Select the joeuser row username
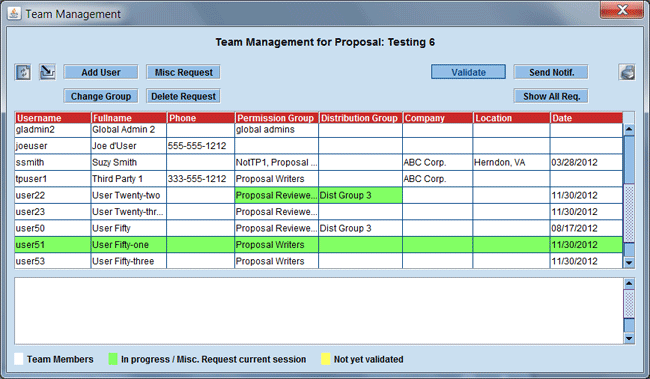This screenshot has height=379, width=650. 53,146
